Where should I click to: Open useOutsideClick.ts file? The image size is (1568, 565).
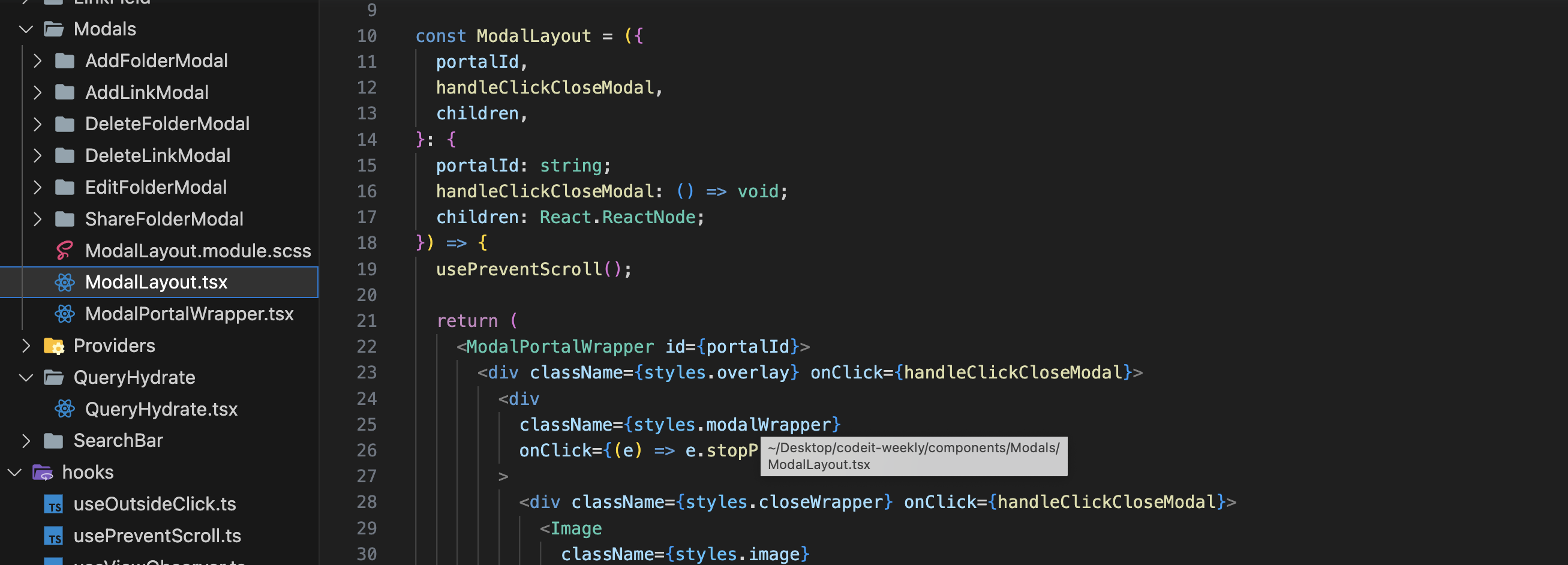point(155,504)
